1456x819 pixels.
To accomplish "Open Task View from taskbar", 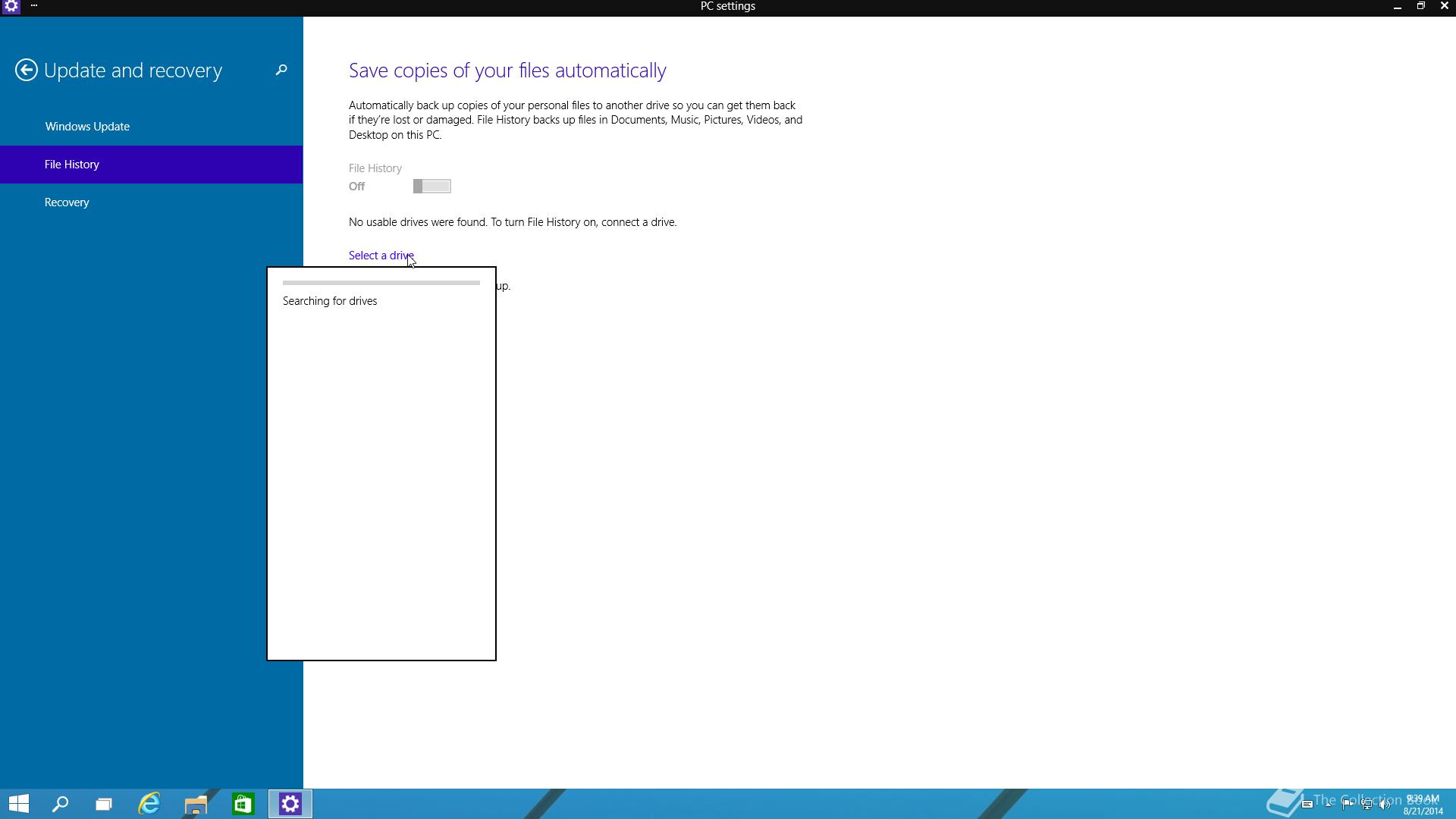I will point(104,804).
